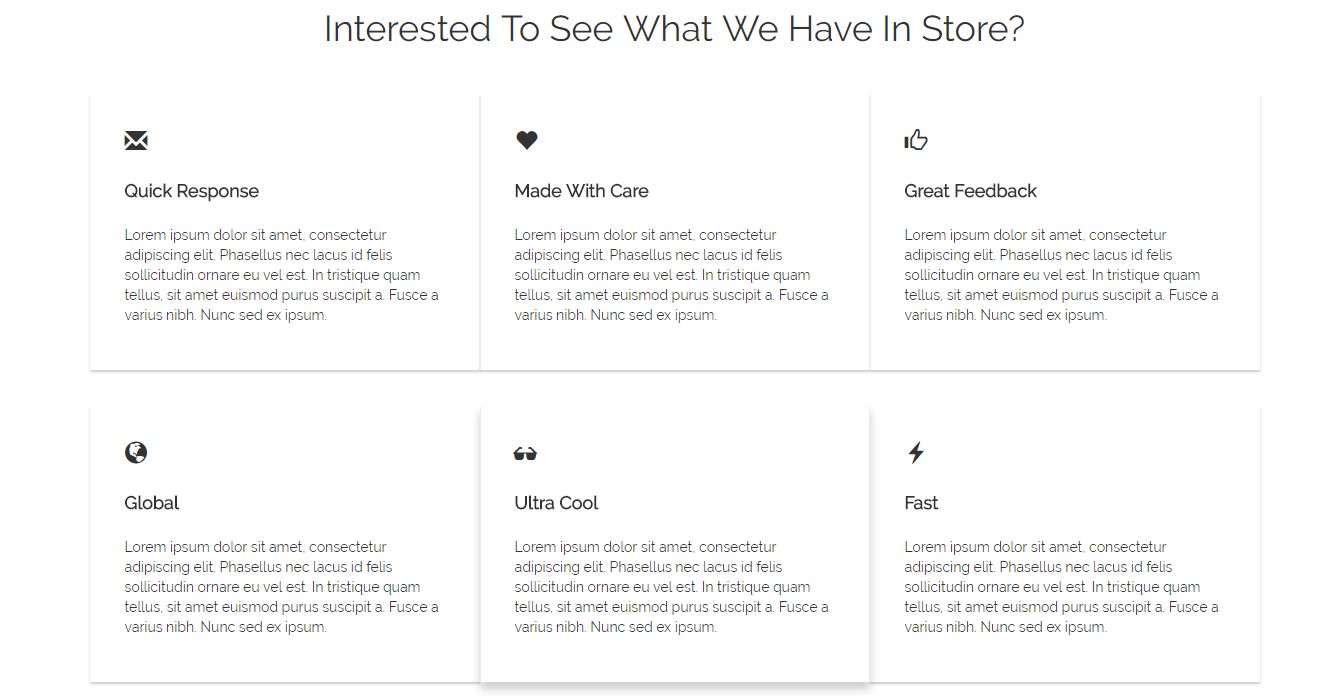
Task: Click the paragraph text in Fast card
Action: pos(1061,587)
